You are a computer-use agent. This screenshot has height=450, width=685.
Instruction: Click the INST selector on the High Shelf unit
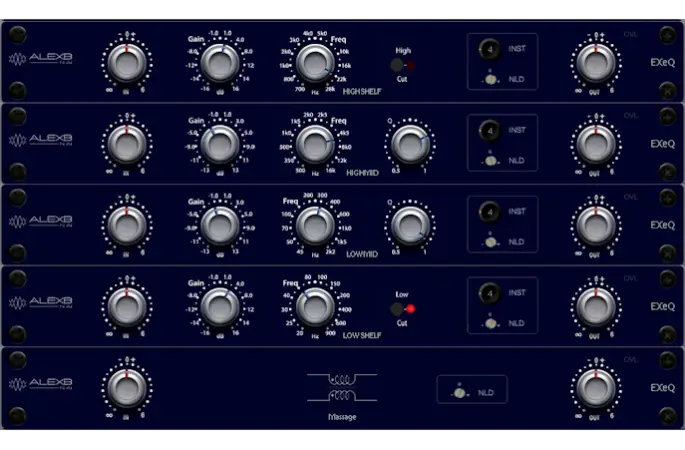pos(489,49)
